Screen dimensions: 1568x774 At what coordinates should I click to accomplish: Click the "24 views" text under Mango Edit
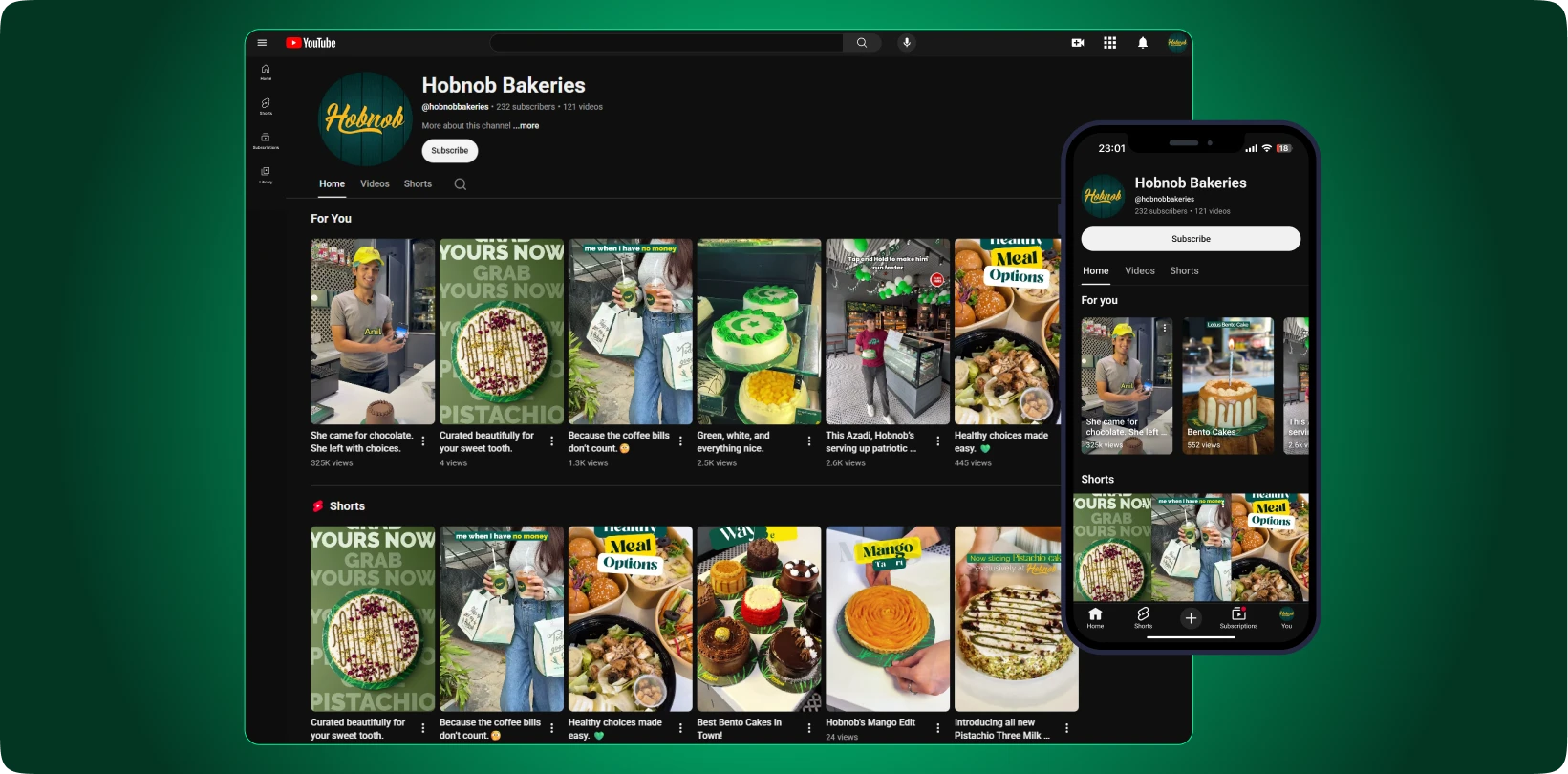[842, 737]
